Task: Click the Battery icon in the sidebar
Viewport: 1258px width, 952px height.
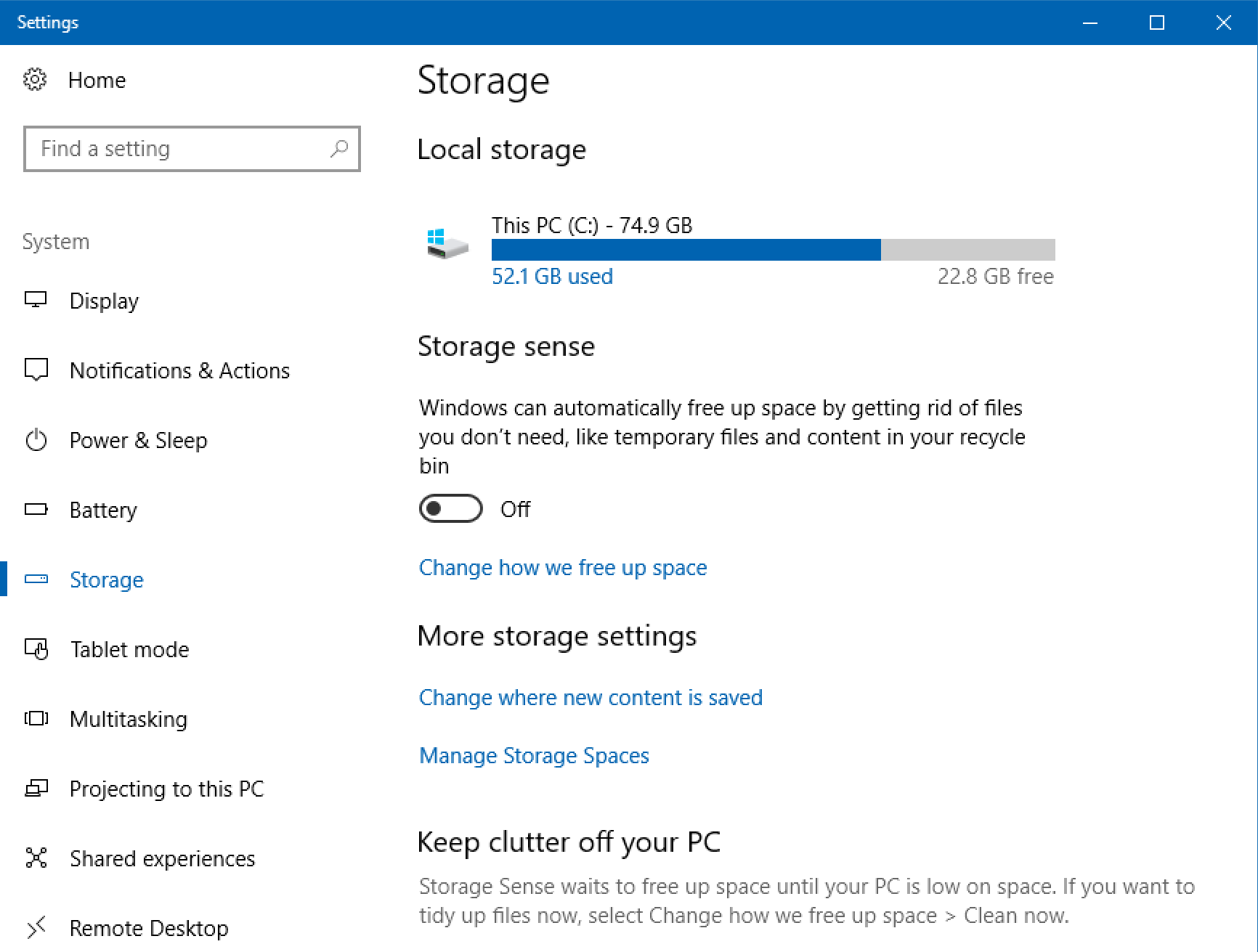Action: point(36,509)
